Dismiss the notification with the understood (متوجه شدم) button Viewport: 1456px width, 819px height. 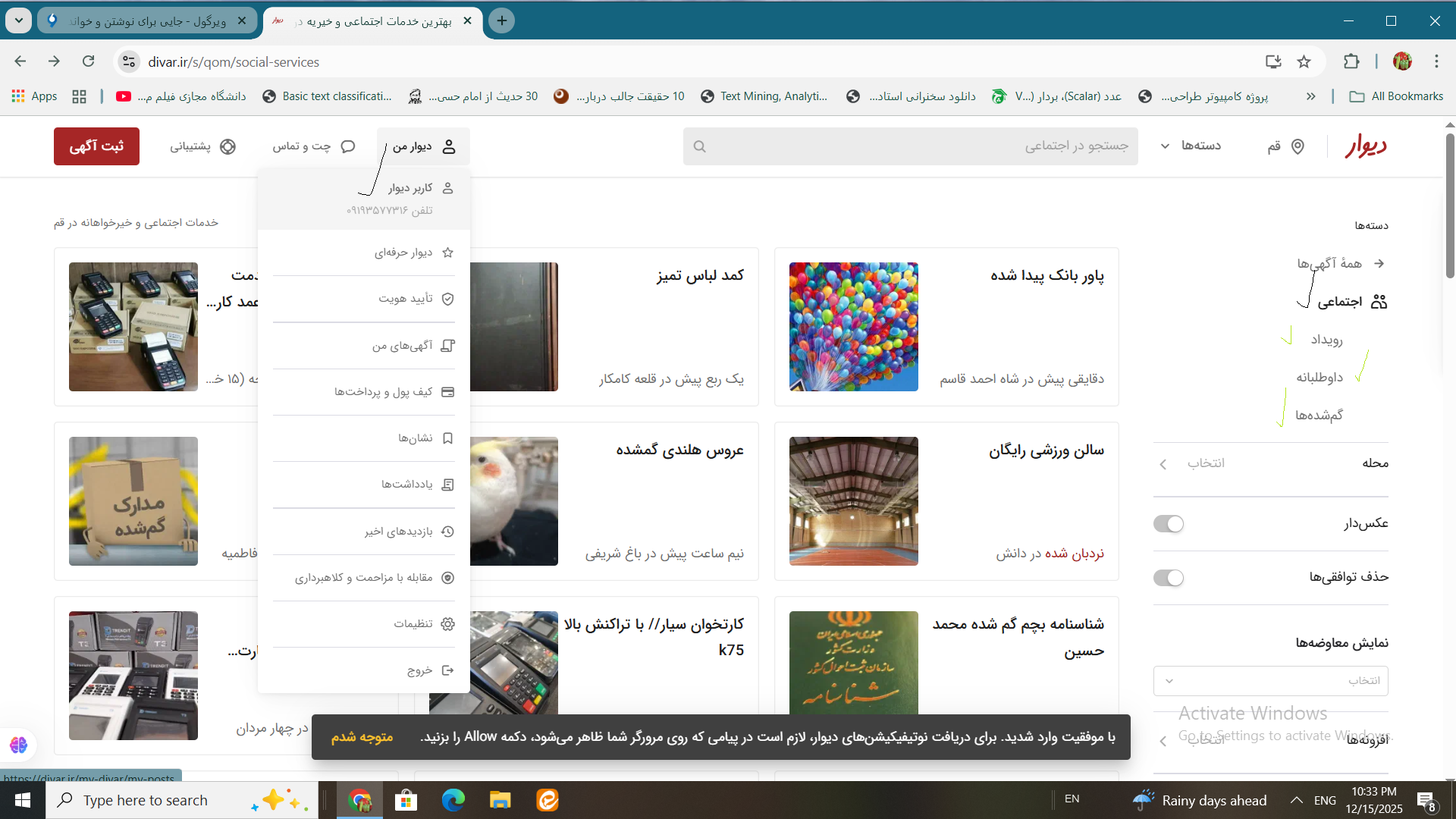[362, 737]
